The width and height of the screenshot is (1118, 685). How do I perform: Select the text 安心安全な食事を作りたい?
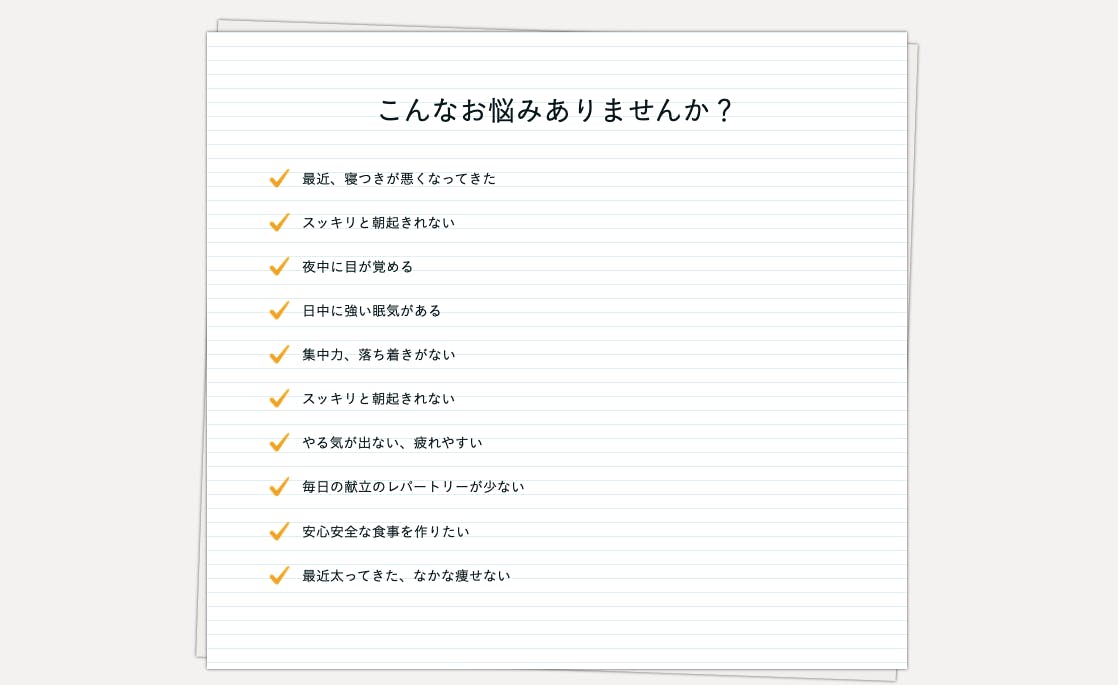pos(385,532)
